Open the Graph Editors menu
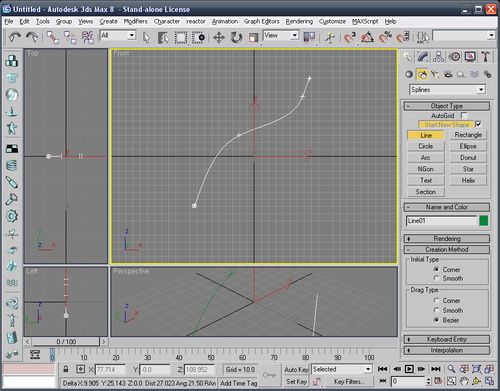The width and height of the screenshot is (500, 391). (x=262, y=22)
